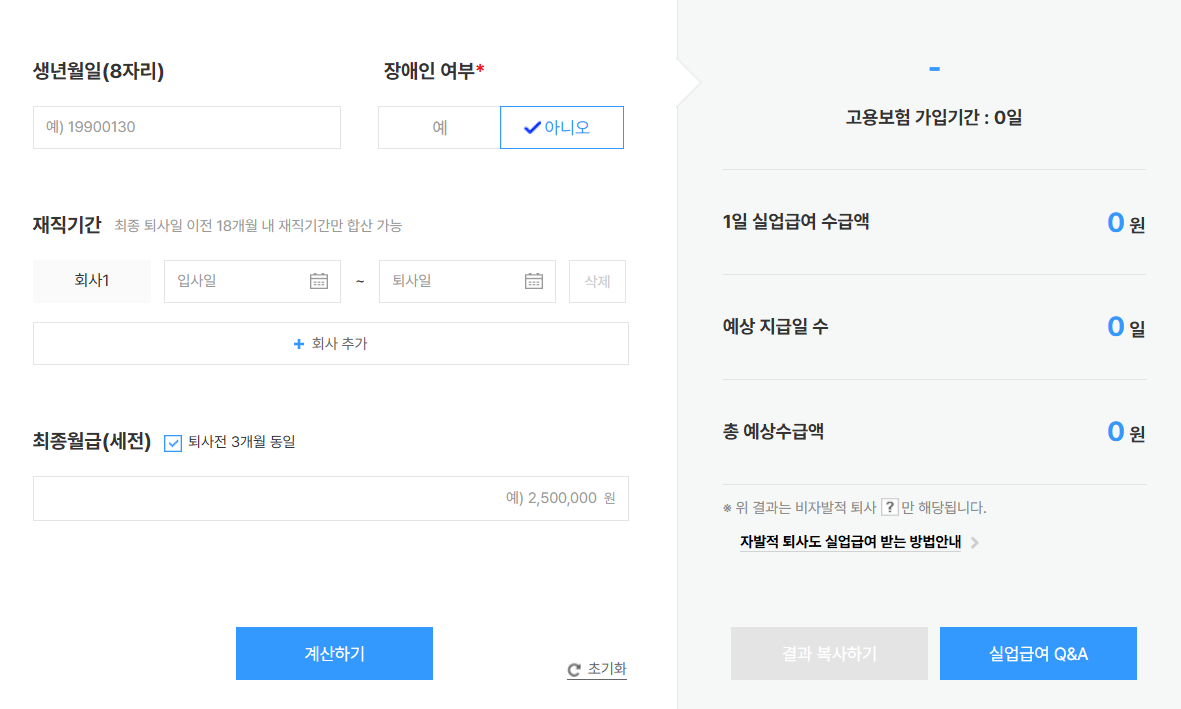The width and height of the screenshot is (1181, 709).
Task: Click the blue dash indicator above 고용보험 가입기간
Action: [x=934, y=68]
